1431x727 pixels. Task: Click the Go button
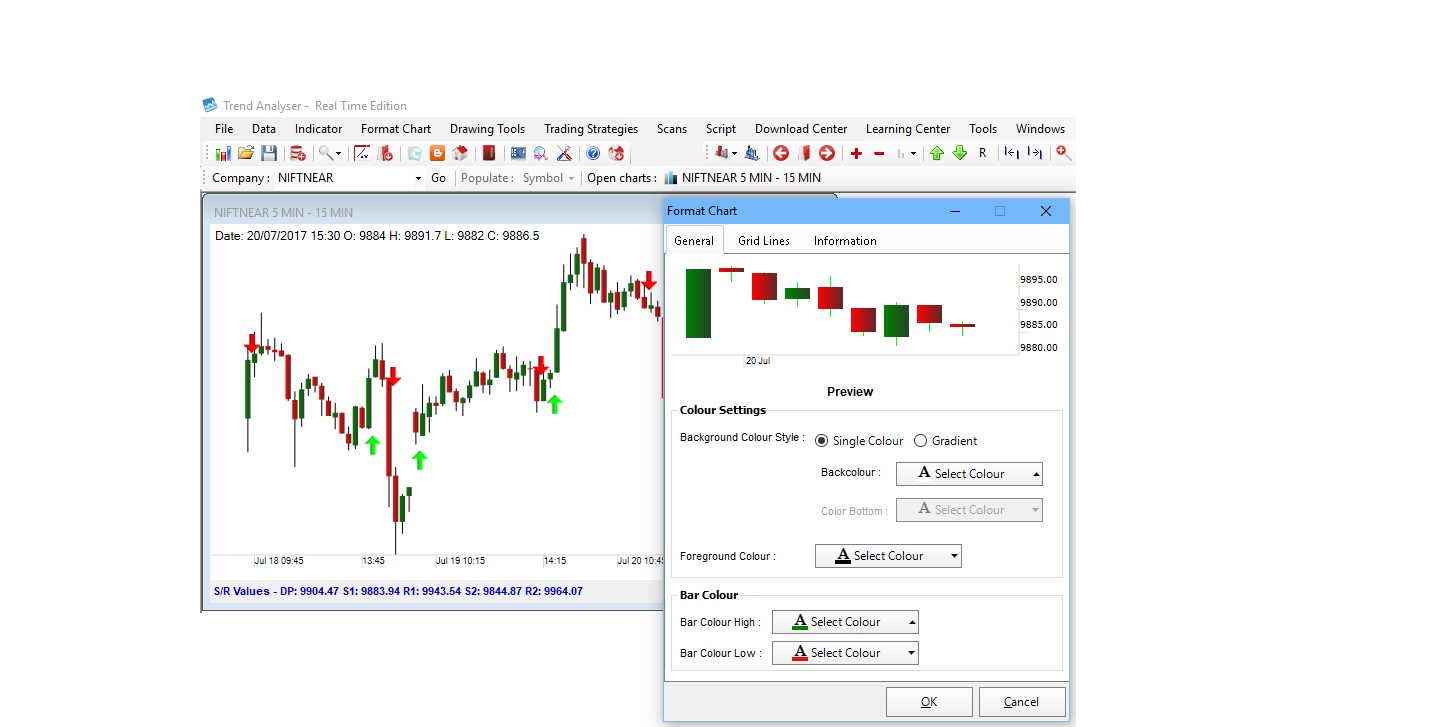(438, 177)
